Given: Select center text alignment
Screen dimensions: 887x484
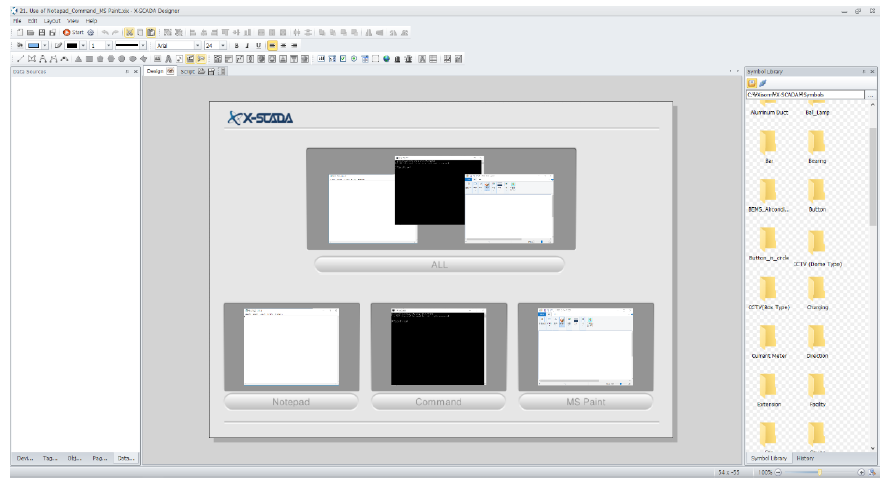Looking at the screenshot, I should tap(283, 46).
